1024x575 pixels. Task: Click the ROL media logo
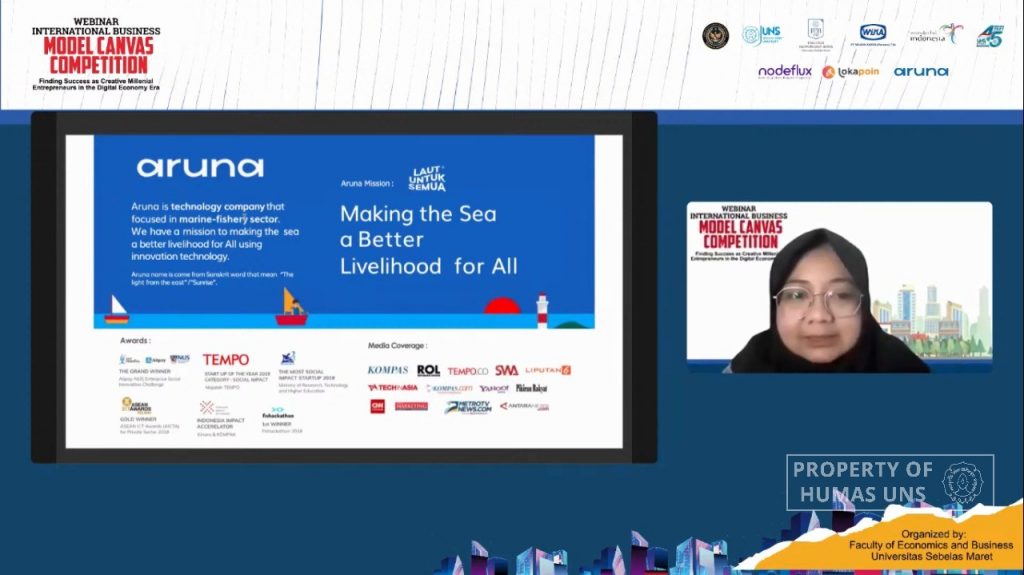pyautogui.click(x=428, y=370)
